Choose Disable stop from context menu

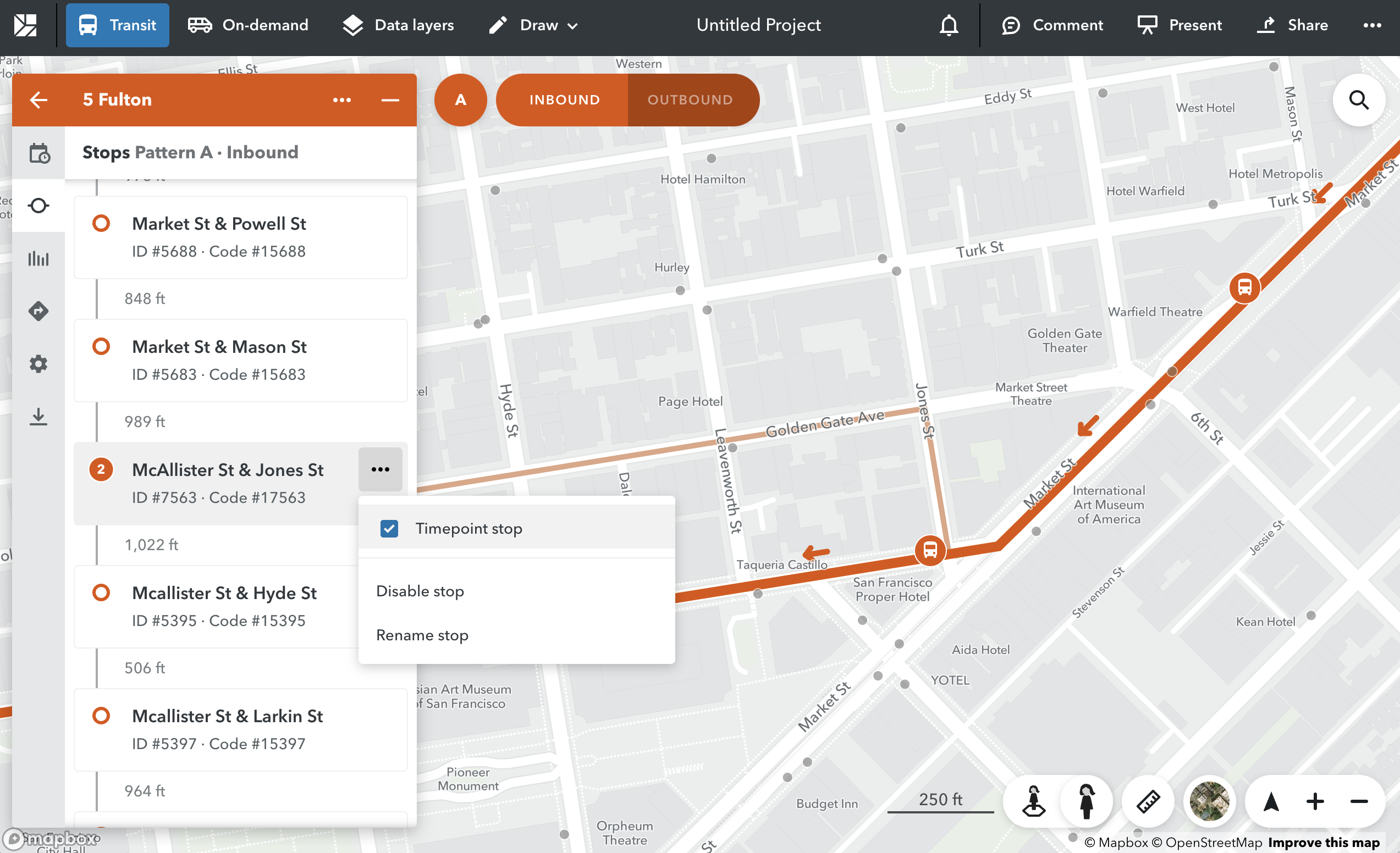[x=420, y=591]
